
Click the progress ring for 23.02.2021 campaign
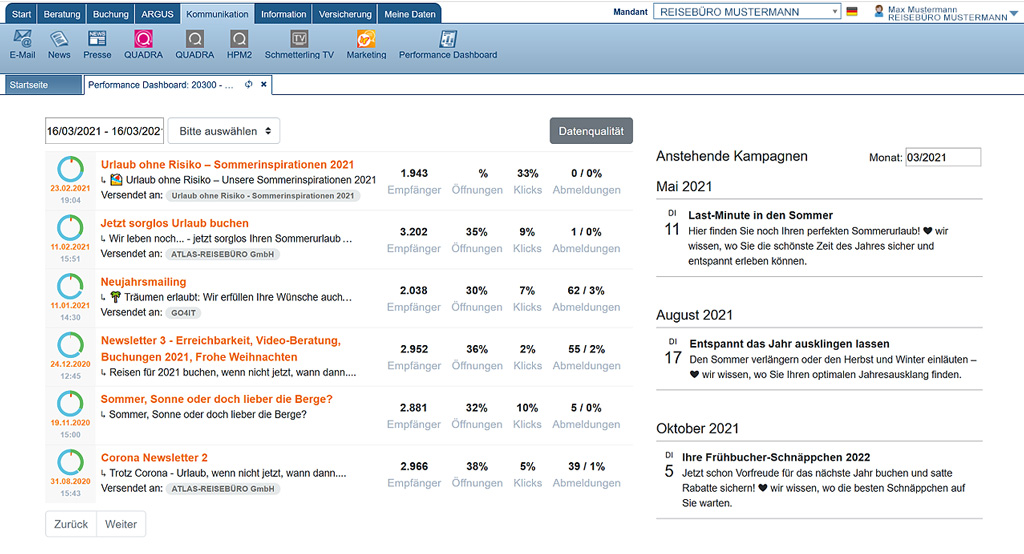71,169
